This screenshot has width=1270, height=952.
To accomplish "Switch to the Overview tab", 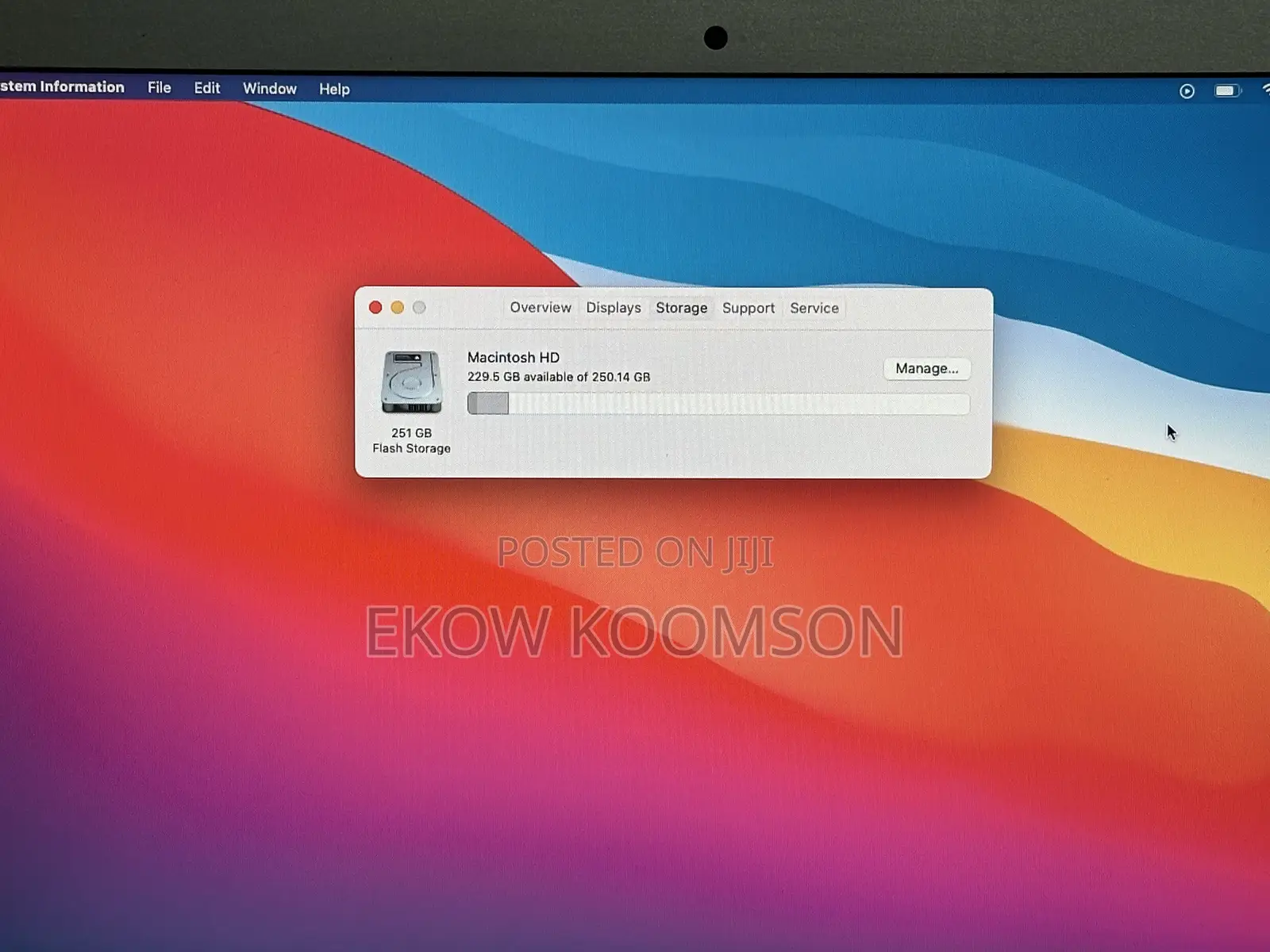I will 541,307.
